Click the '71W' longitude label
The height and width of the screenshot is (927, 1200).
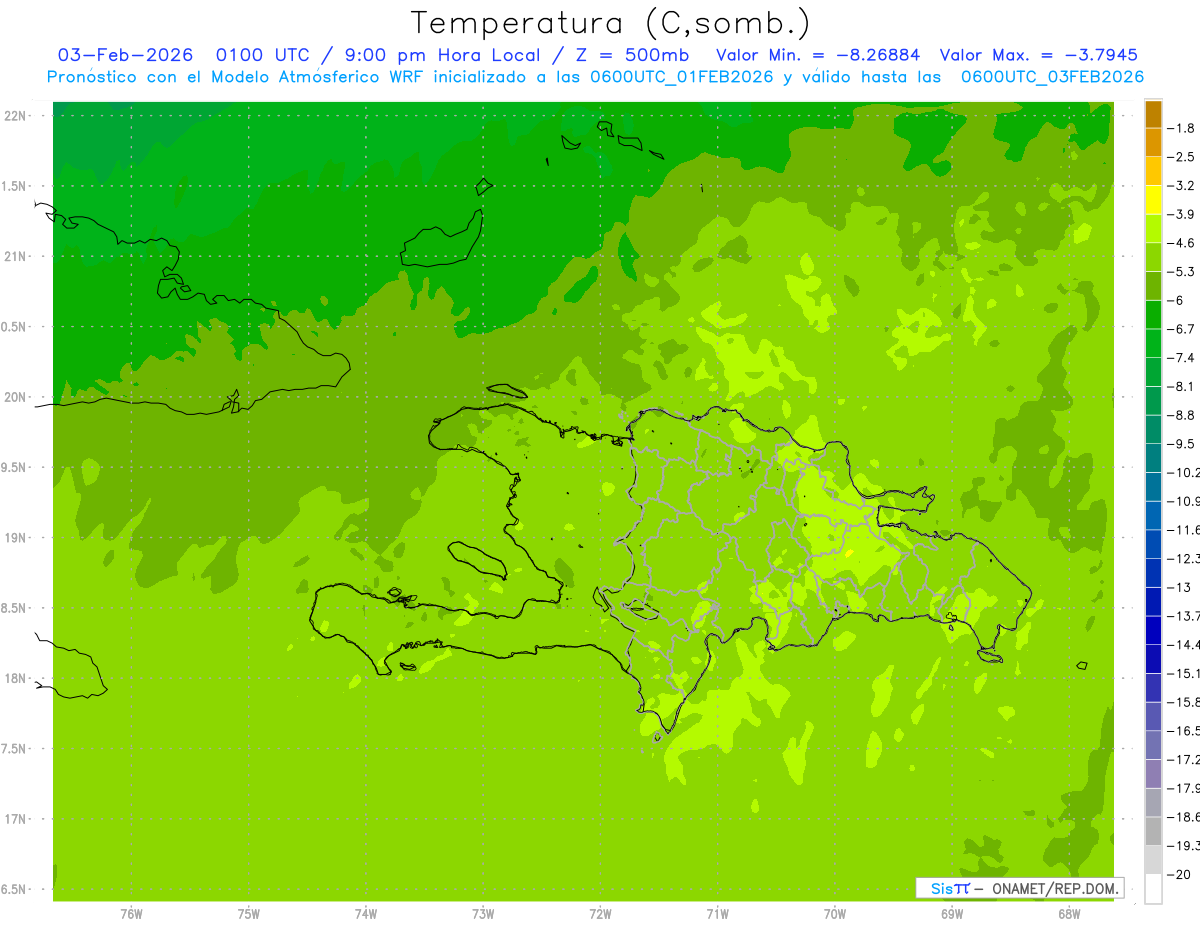click(x=717, y=913)
